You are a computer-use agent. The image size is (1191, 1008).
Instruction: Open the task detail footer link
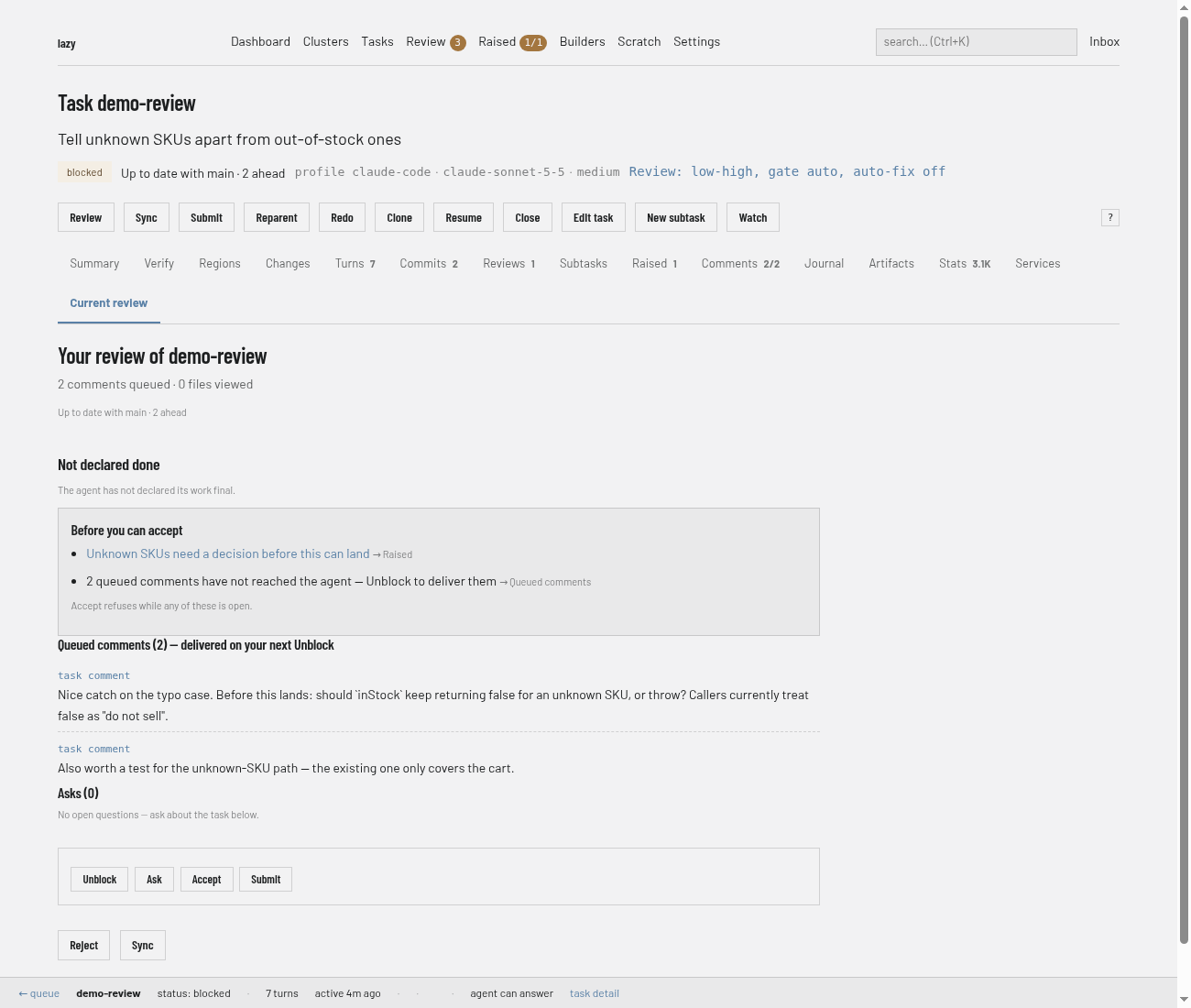[x=595, y=993]
